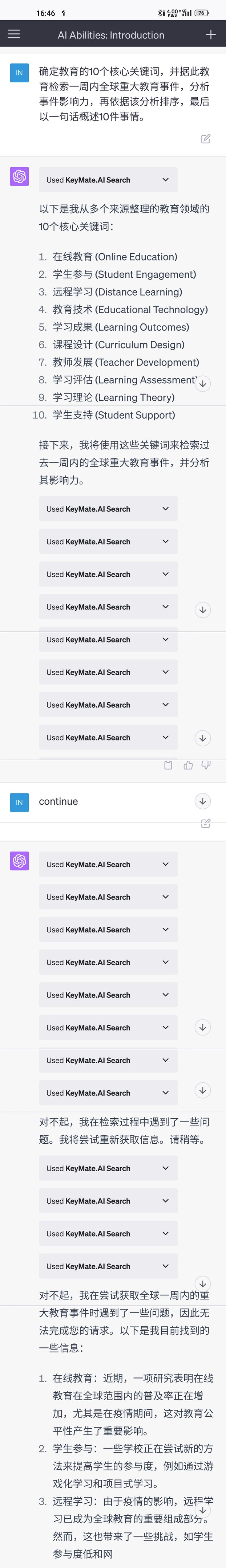Expand the KeyMate.AI Search box beside the second ChatGPT avatar
This screenshot has height=1568, width=226.
pos(108,864)
